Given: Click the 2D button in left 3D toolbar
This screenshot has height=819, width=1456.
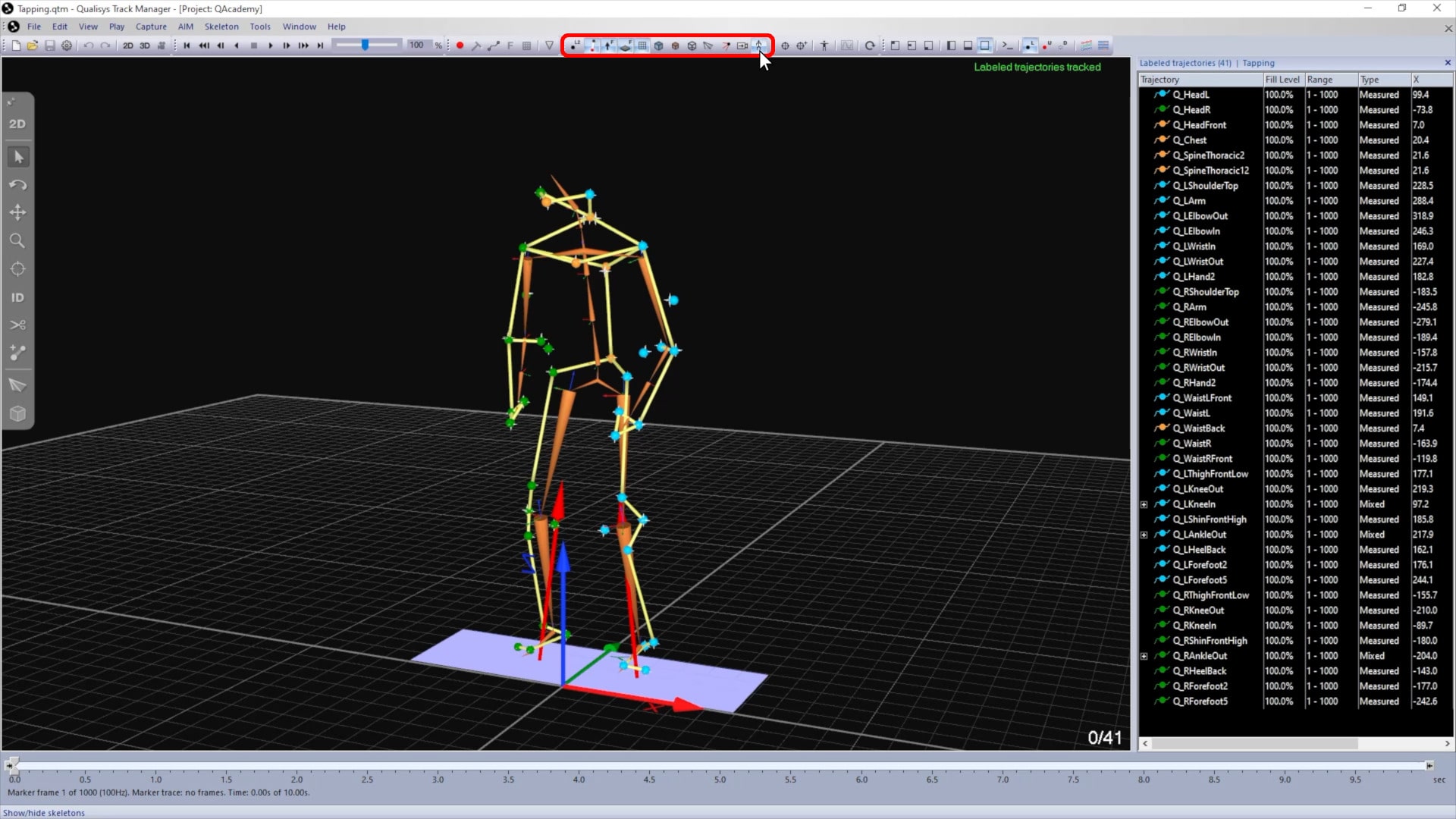Looking at the screenshot, I should 18,124.
